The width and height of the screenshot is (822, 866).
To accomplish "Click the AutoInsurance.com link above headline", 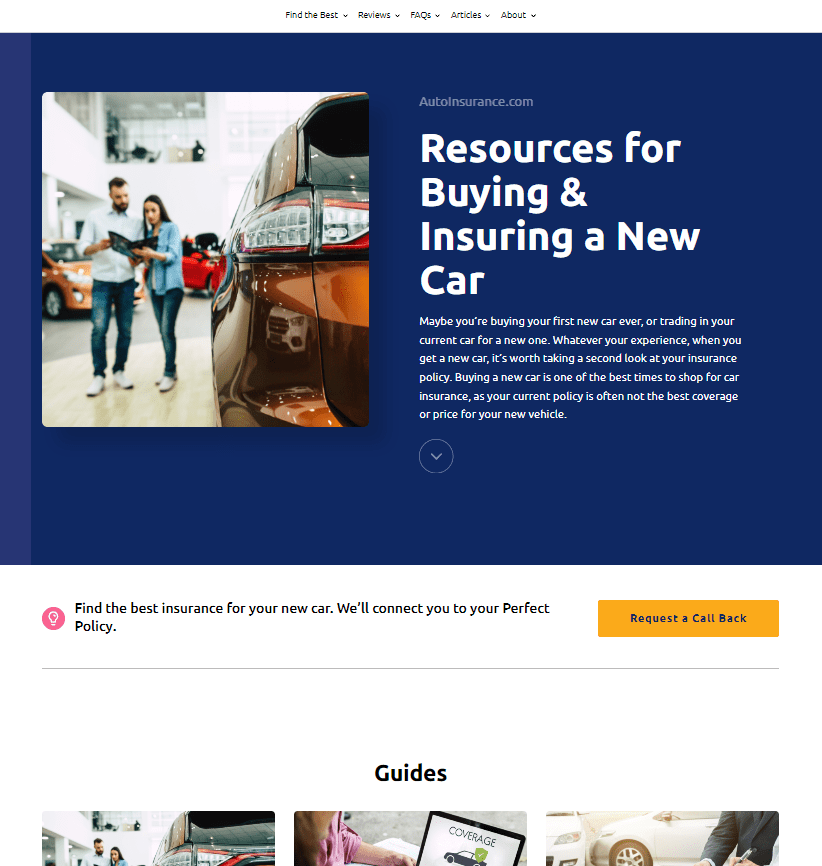I will [476, 102].
